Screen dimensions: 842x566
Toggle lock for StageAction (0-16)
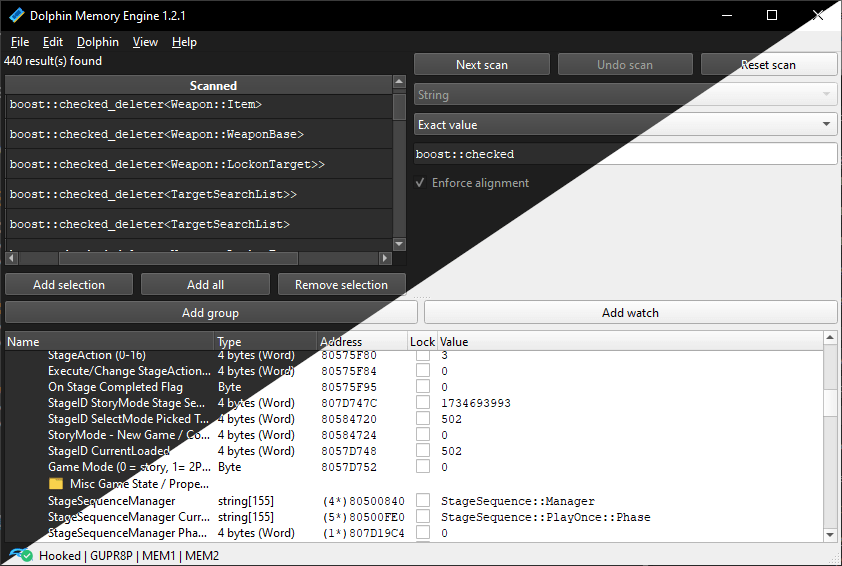click(423, 355)
